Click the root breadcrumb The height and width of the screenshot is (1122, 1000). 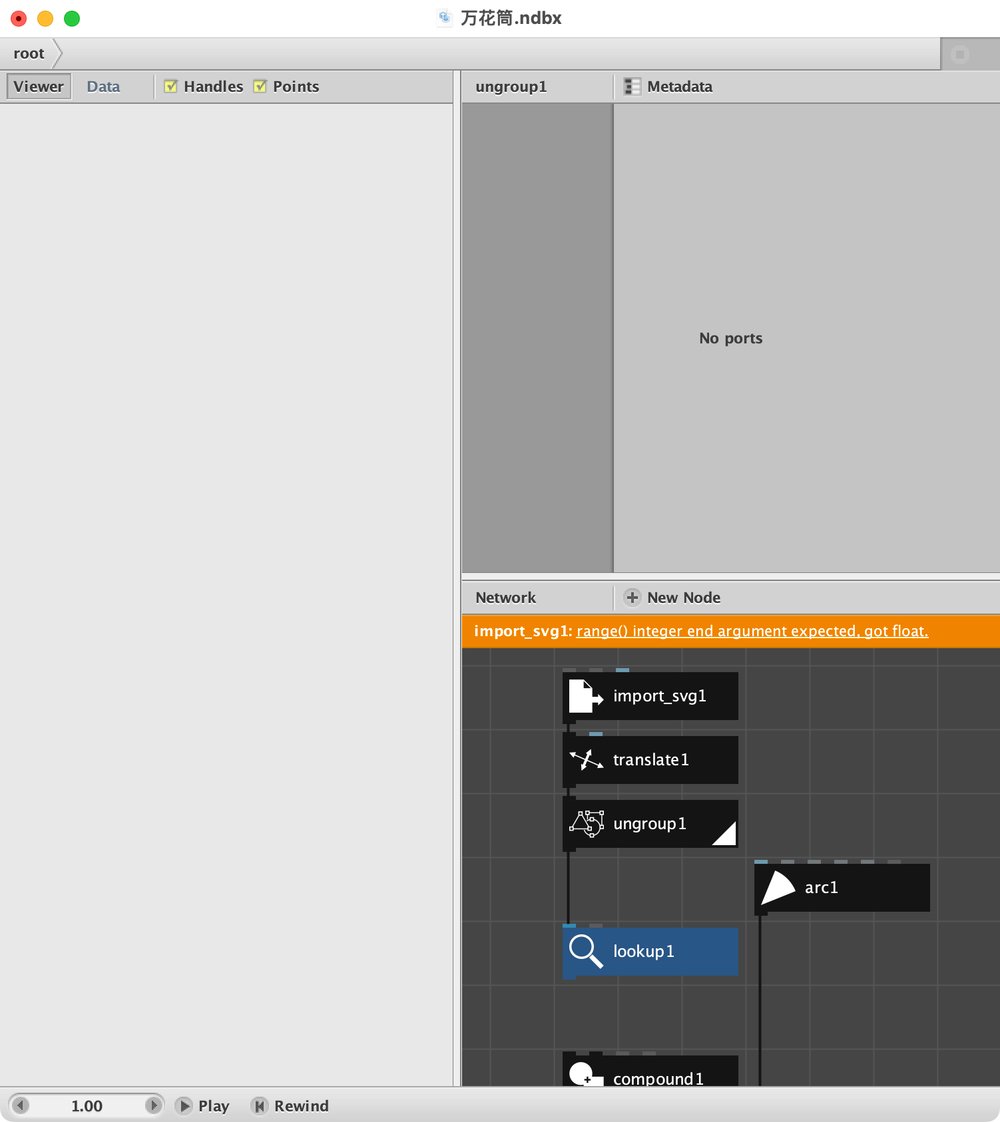coord(29,54)
